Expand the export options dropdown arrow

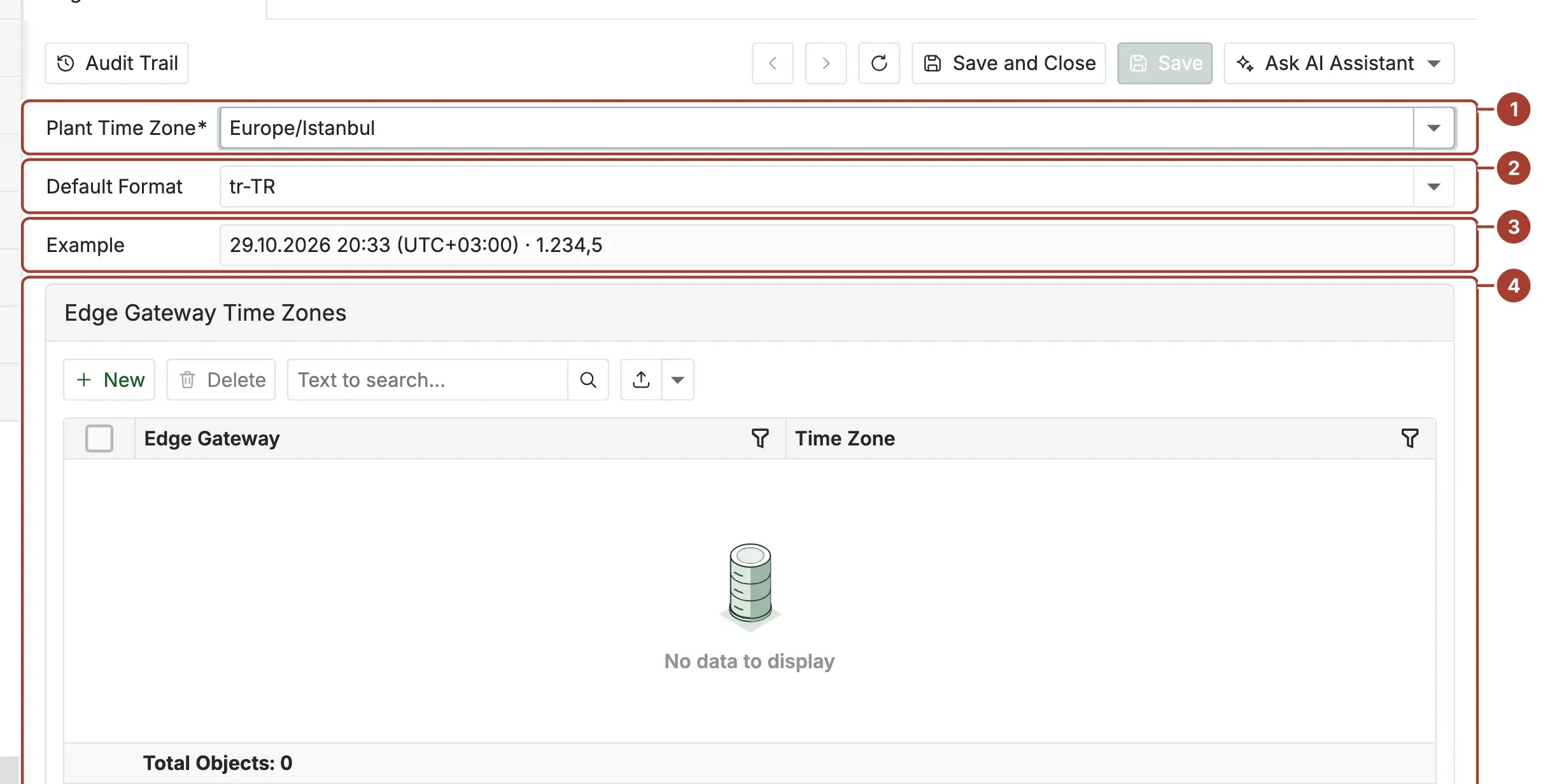pyautogui.click(x=678, y=380)
